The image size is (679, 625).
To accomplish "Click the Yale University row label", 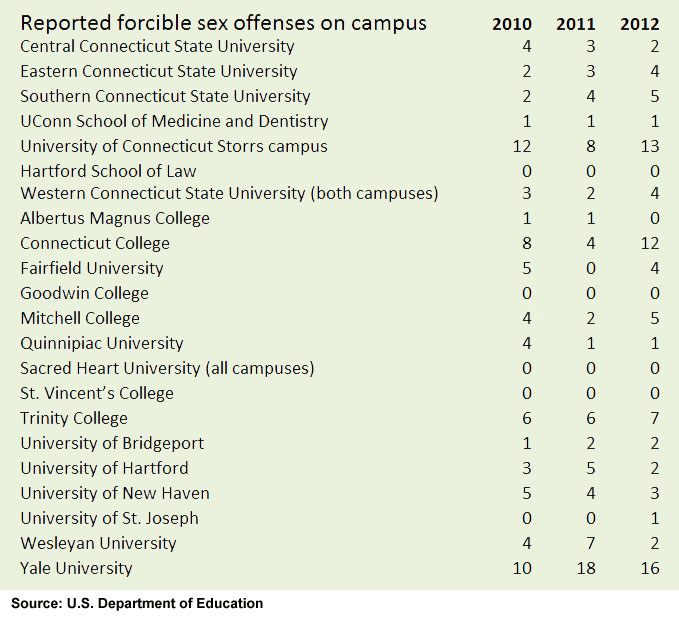I will click(x=76, y=568).
